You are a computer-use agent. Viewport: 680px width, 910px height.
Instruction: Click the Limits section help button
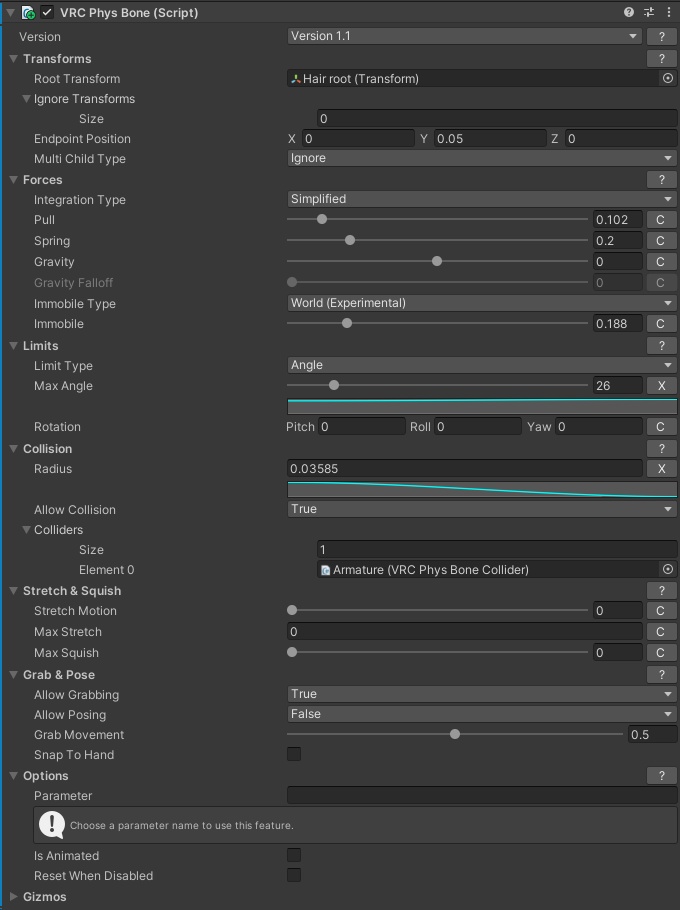pos(661,346)
